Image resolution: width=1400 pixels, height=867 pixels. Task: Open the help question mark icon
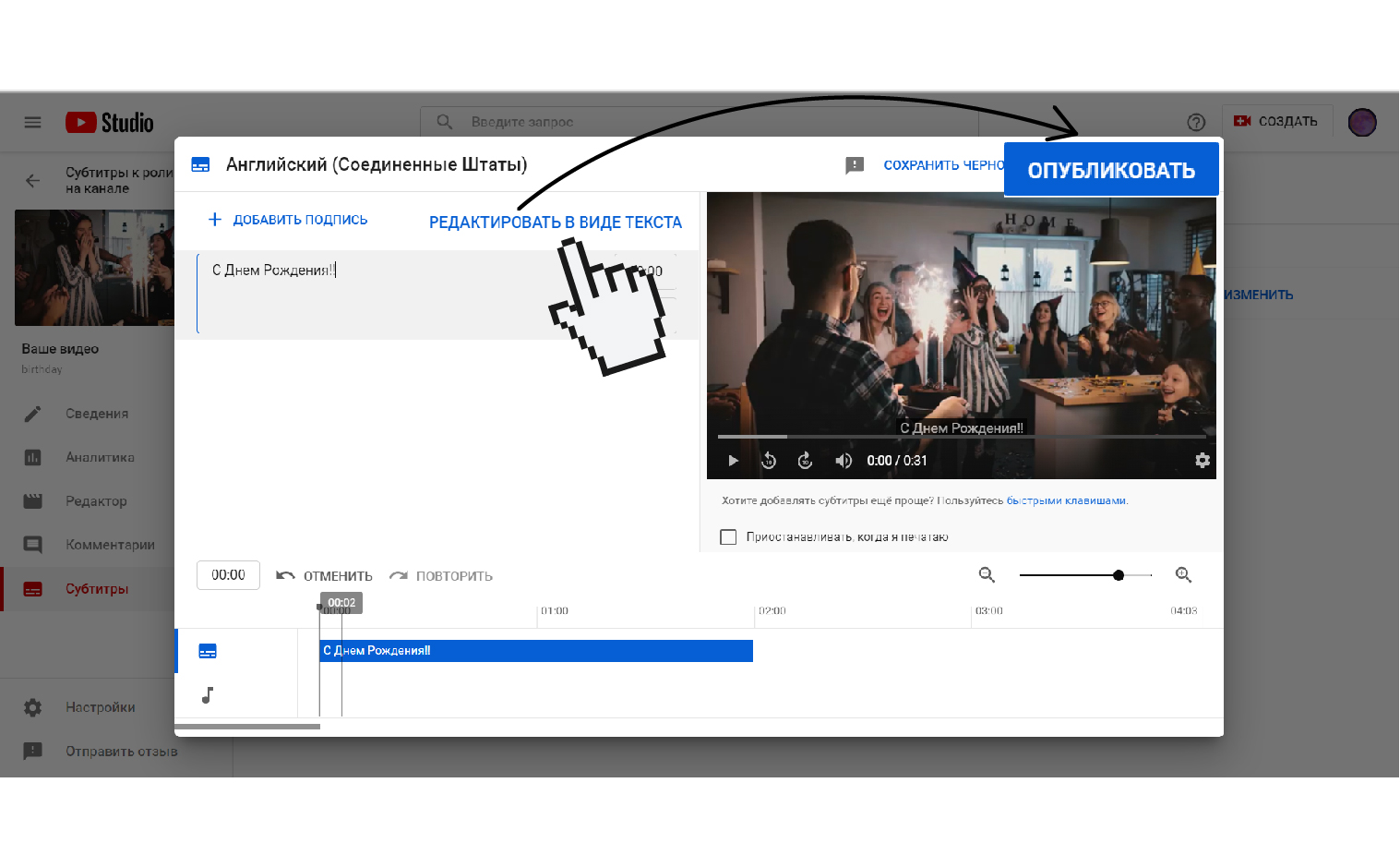pos(1196,122)
